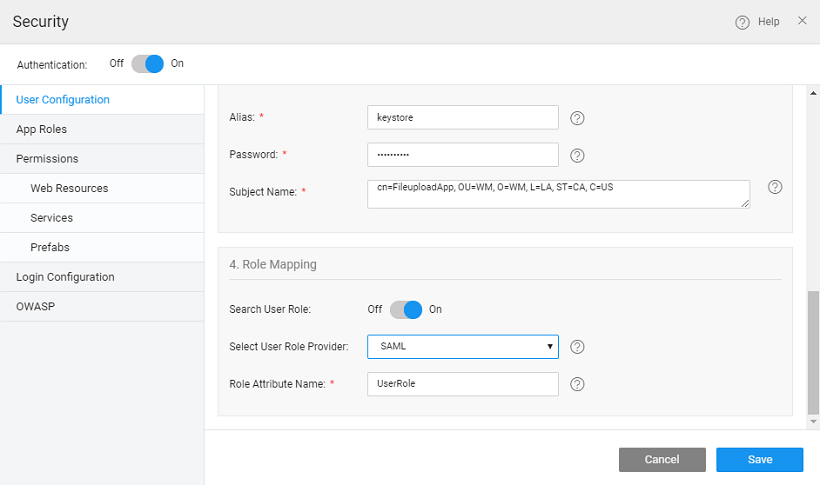The image size is (820, 485).
Task: Select Permissions in the sidebar
Action: coord(47,159)
